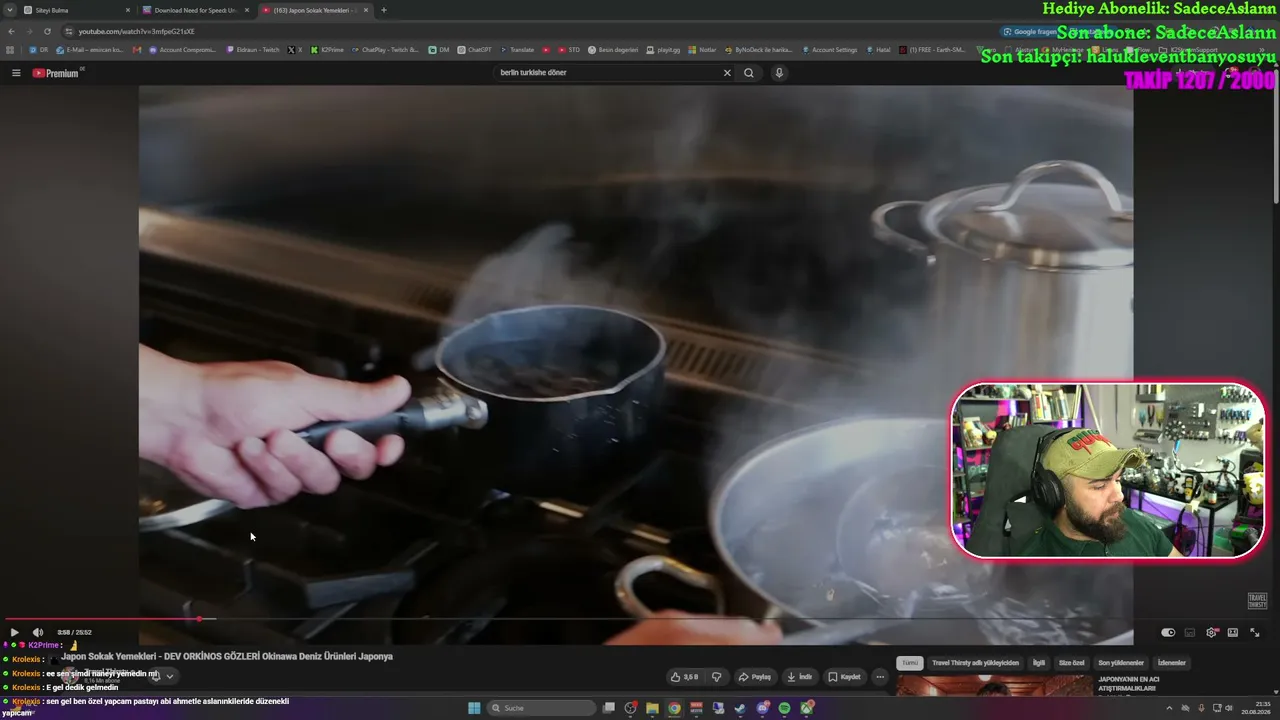Start voice search with microphone icon
Image resolution: width=1280 pixels, height=720 pixels.
point(779,73)
